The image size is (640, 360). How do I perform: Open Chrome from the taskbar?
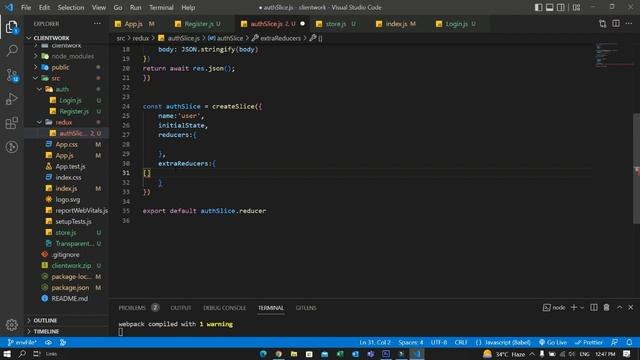[x=278, y=353]
